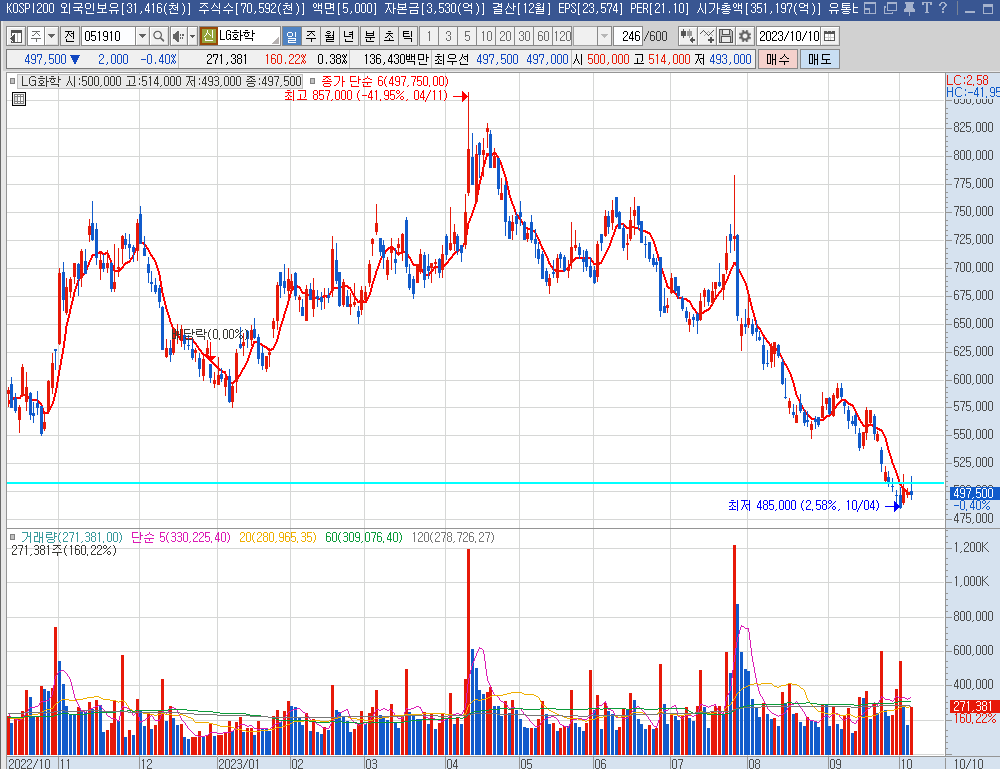Click the question mark help icon
Screen dimensions: 1000x769
coord(943,8)
